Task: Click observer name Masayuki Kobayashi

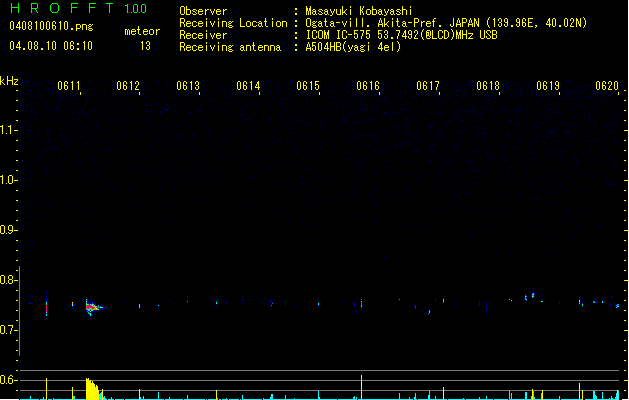Action: [359, 11]
